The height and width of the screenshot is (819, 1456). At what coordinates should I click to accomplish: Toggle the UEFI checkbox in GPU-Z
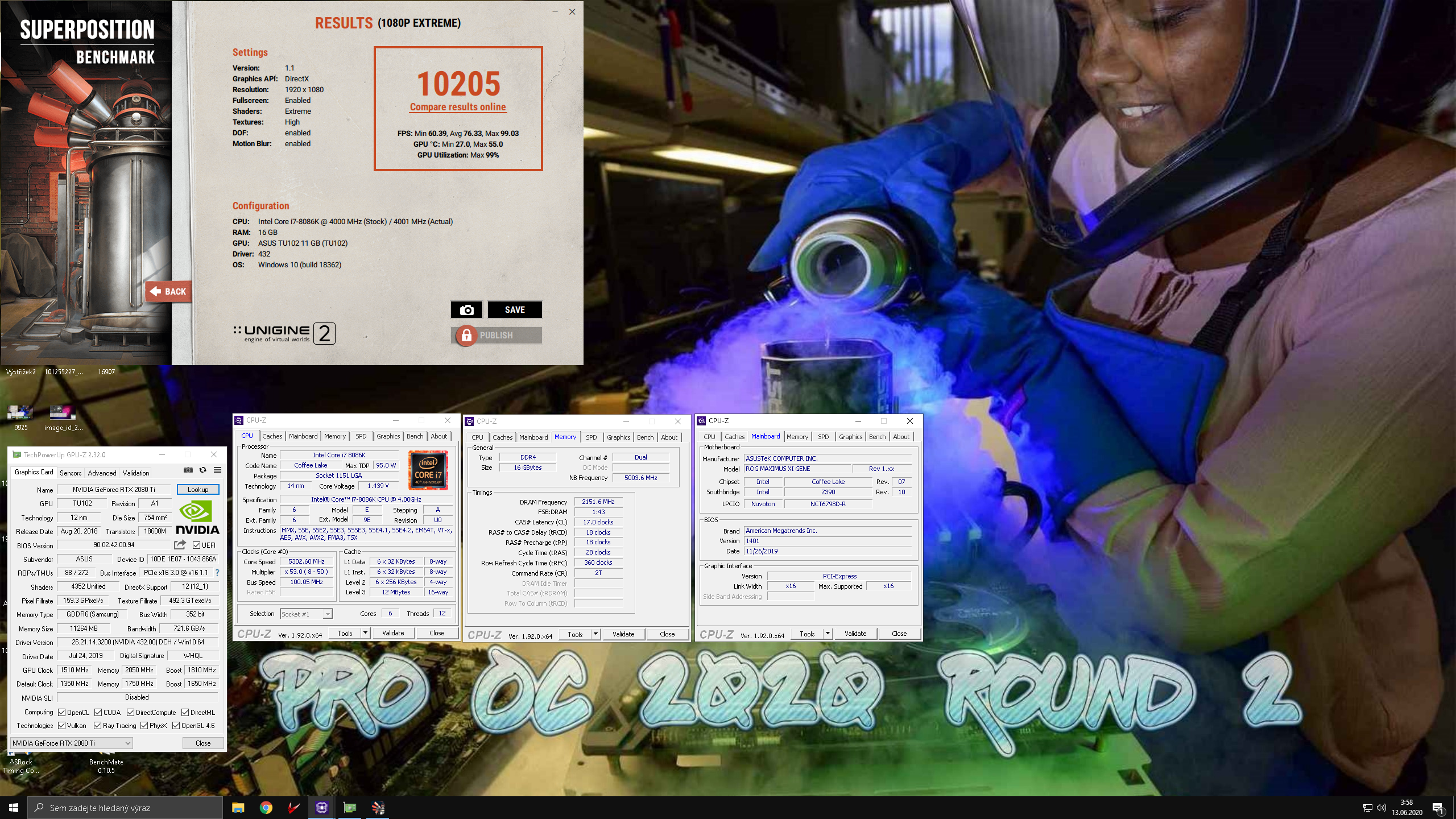click(x=196, y=545)
